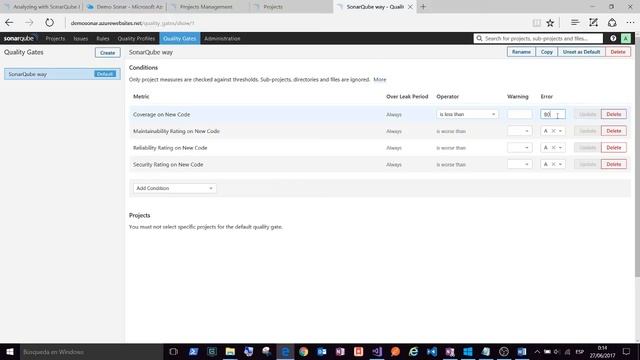
Task: Open Warning dropdown for Maintainability Rating row
Action: 520,131
